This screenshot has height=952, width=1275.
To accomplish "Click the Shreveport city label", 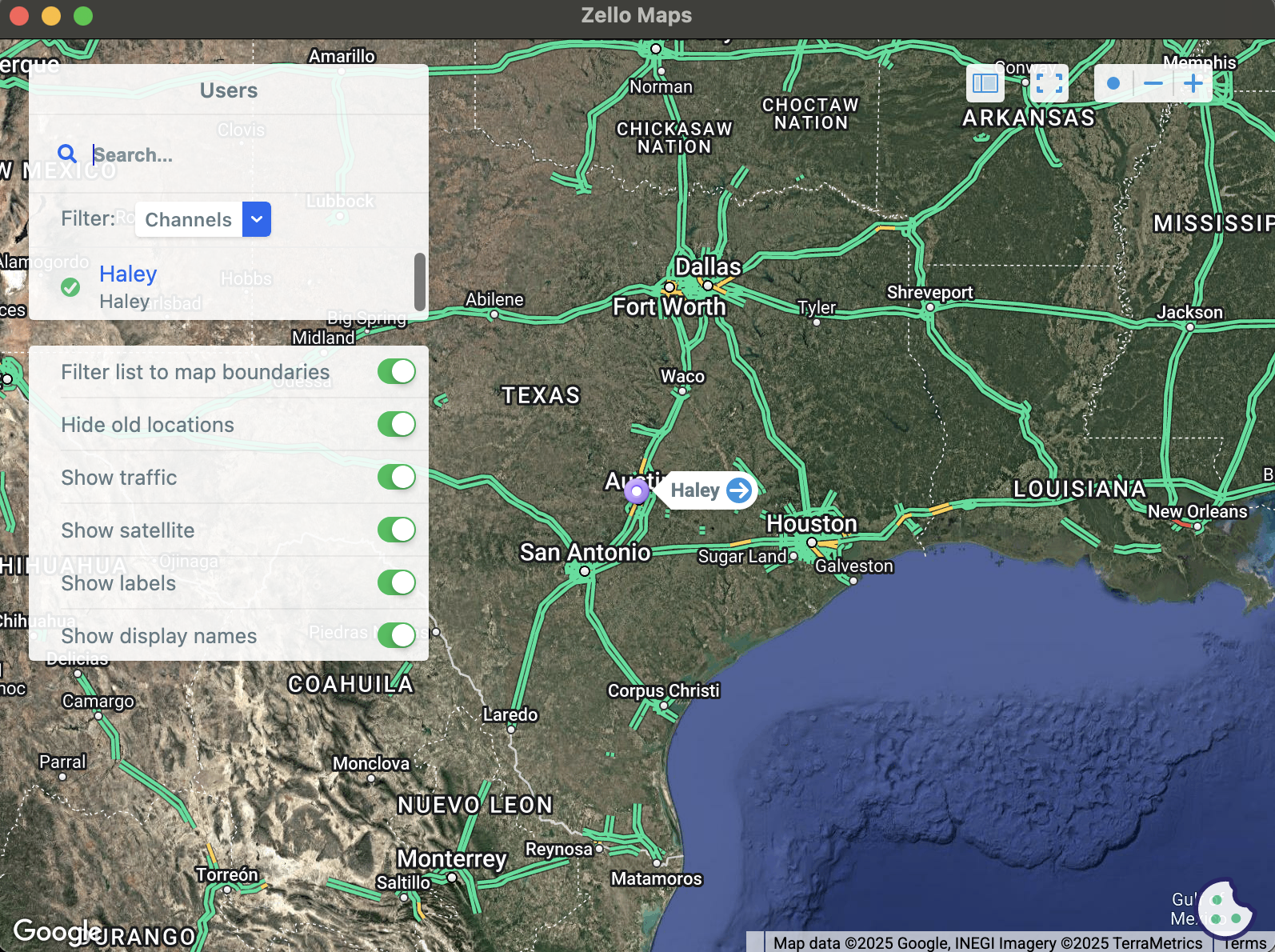I will (929, 292).
